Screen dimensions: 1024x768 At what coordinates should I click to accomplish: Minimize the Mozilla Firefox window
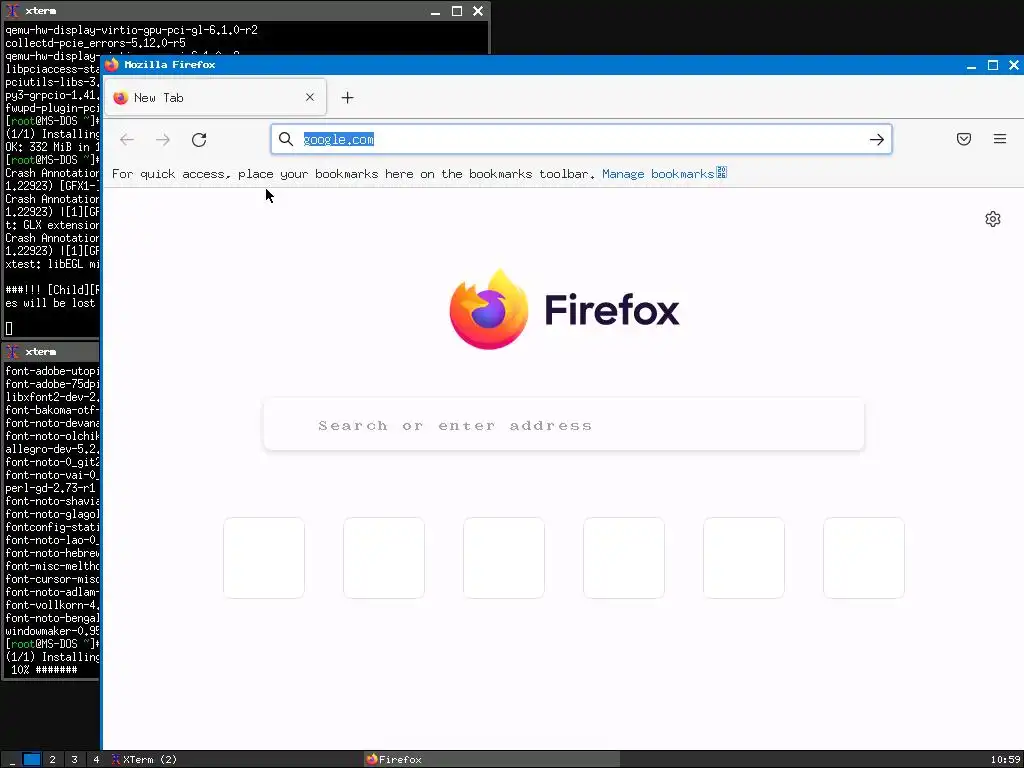click(972, 65)
